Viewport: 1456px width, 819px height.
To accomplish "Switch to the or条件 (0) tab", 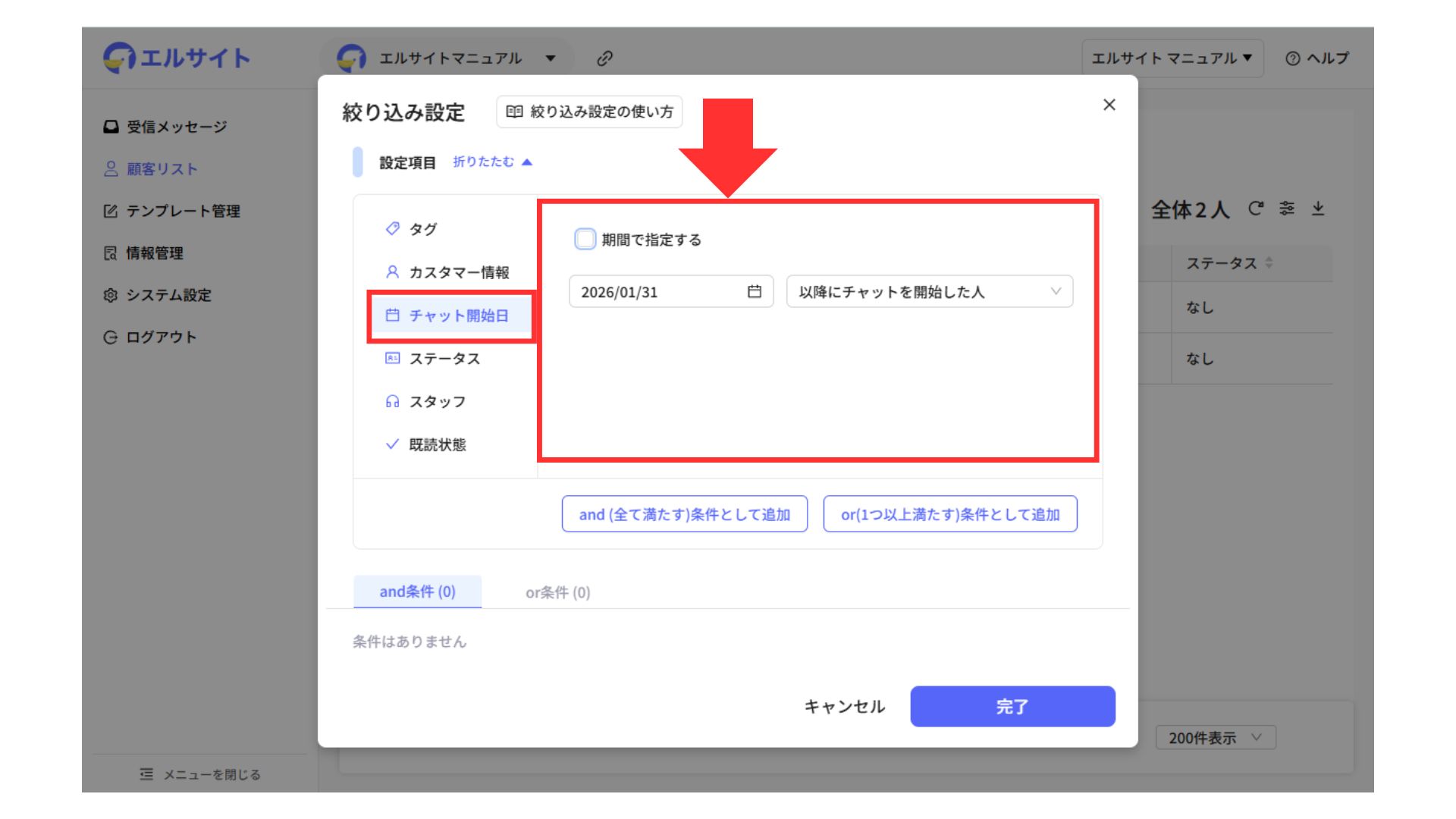I will [x=557, y=592].
